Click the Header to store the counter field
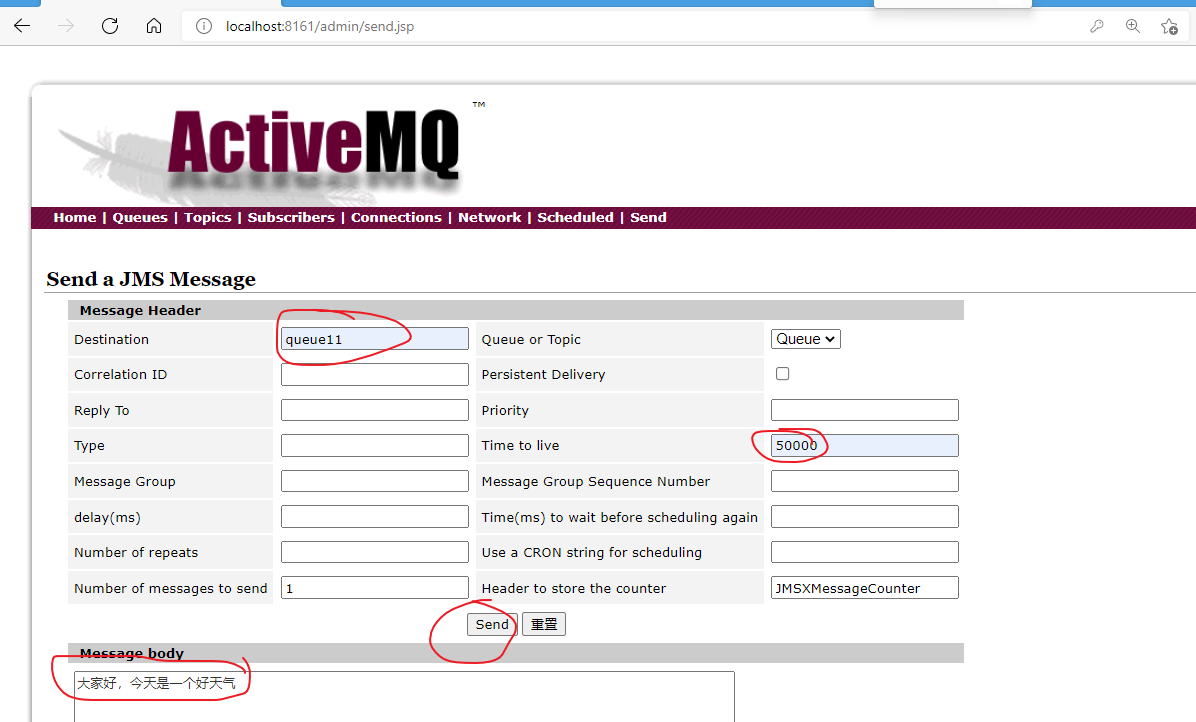1196x722 pixels. pyautogui.click(x=864, y=588)
